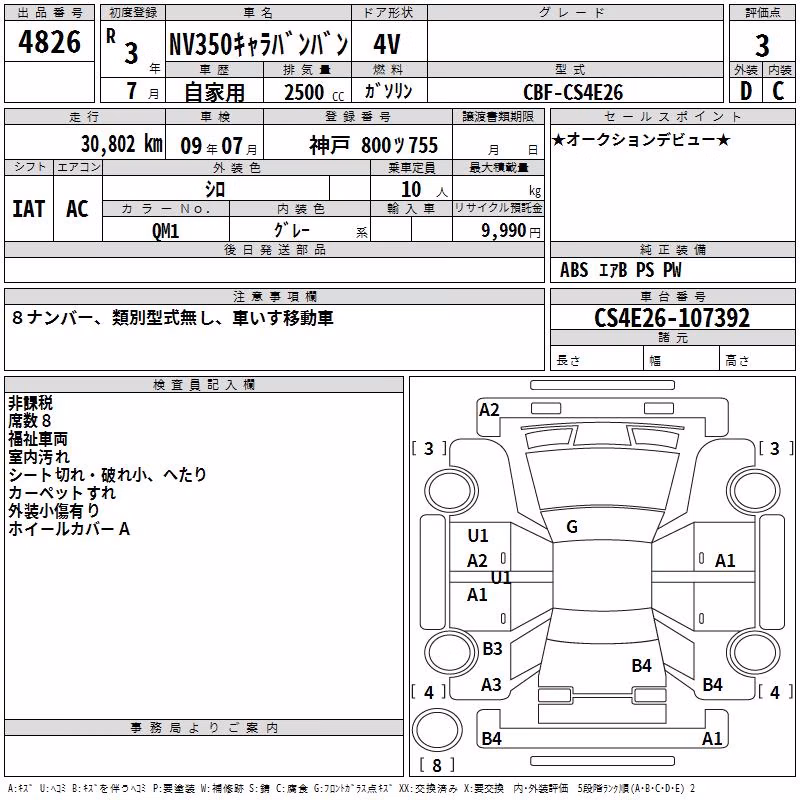Click the model code CBF-CS4E26
The height and width of the screenshot is (800, 800).
(x=573, y=92)
